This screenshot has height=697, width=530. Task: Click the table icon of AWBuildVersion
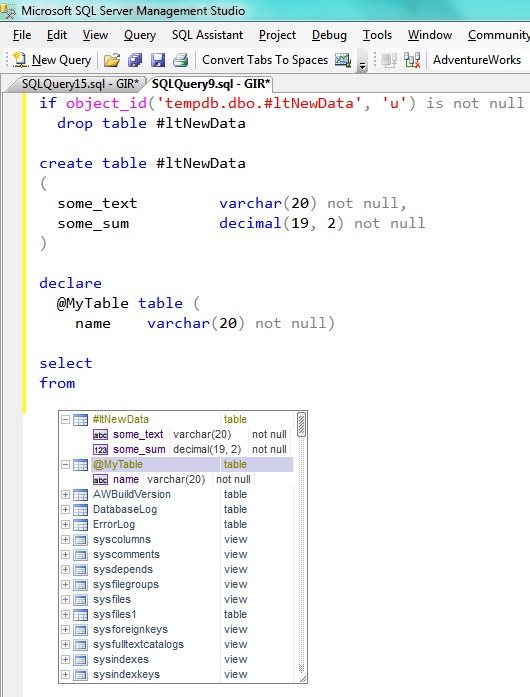(80, 495)
